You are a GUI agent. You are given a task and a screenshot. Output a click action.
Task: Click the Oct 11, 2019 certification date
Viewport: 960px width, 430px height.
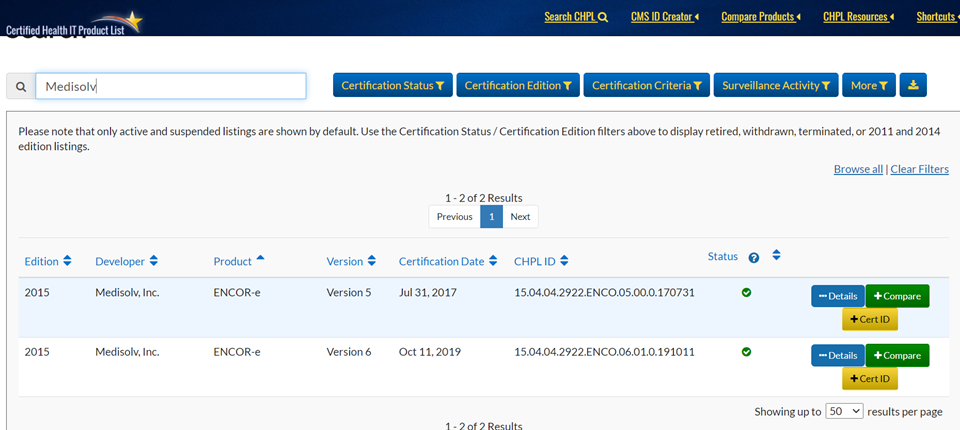pos(430,352)
